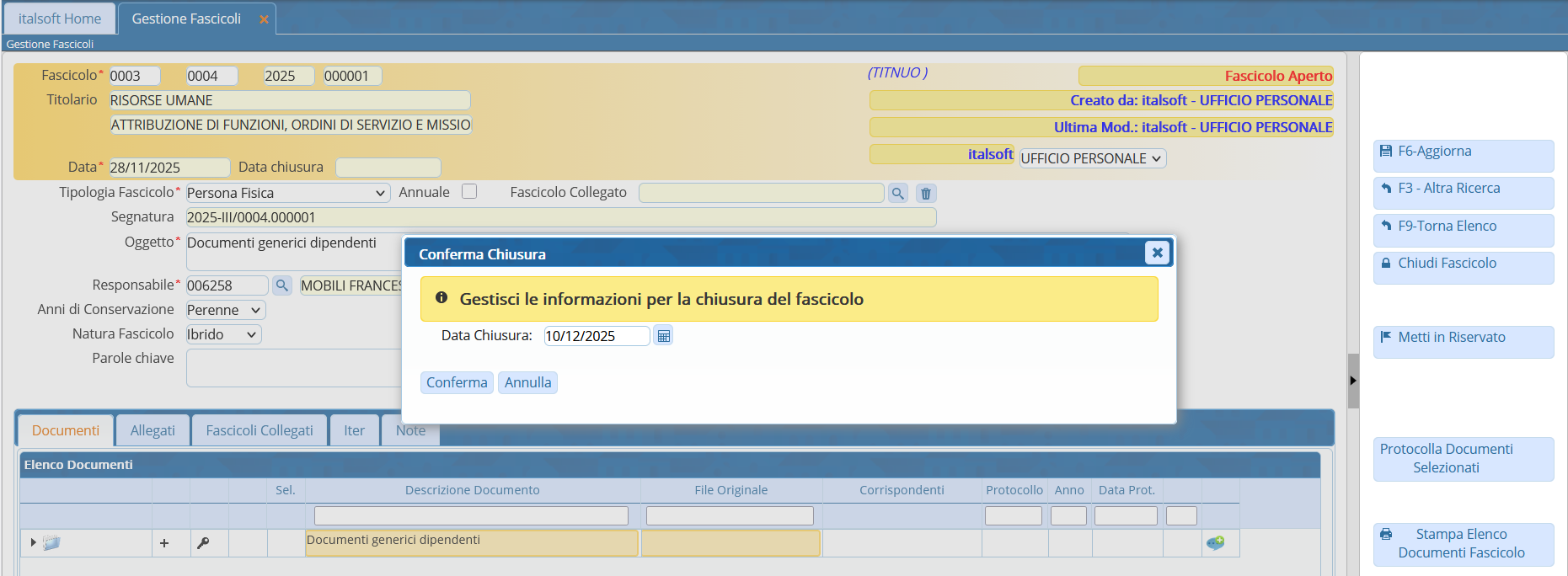Open the Anni di Conservazione dropdown
Screen dimensions: 1568x576
point(225,310)
